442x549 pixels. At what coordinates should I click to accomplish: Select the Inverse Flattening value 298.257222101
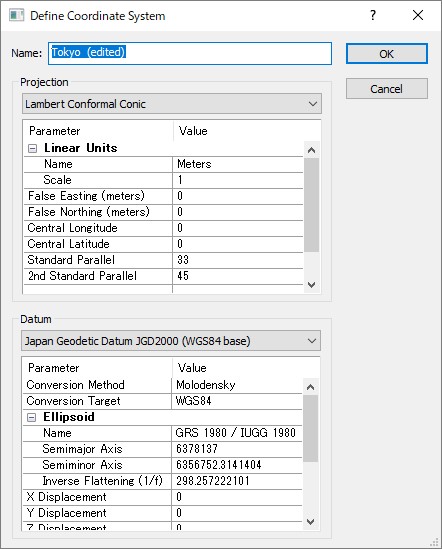[x=237, y=481]
